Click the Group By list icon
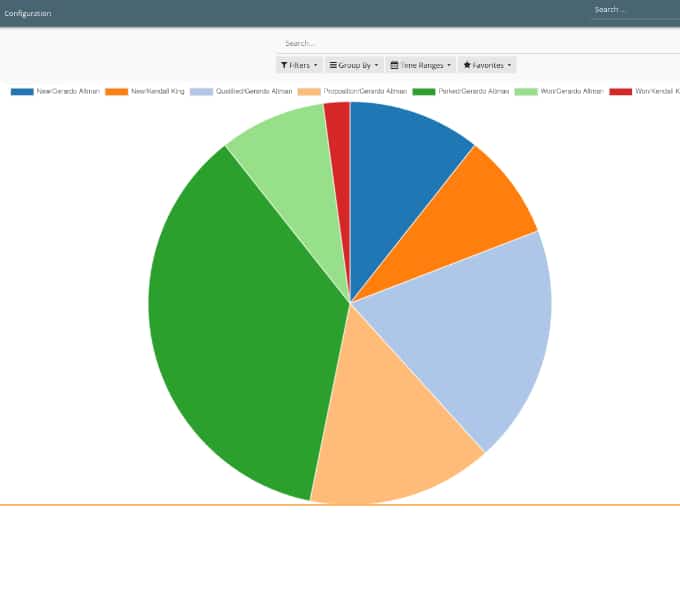680x600 pixels. [x=333, y=65]
